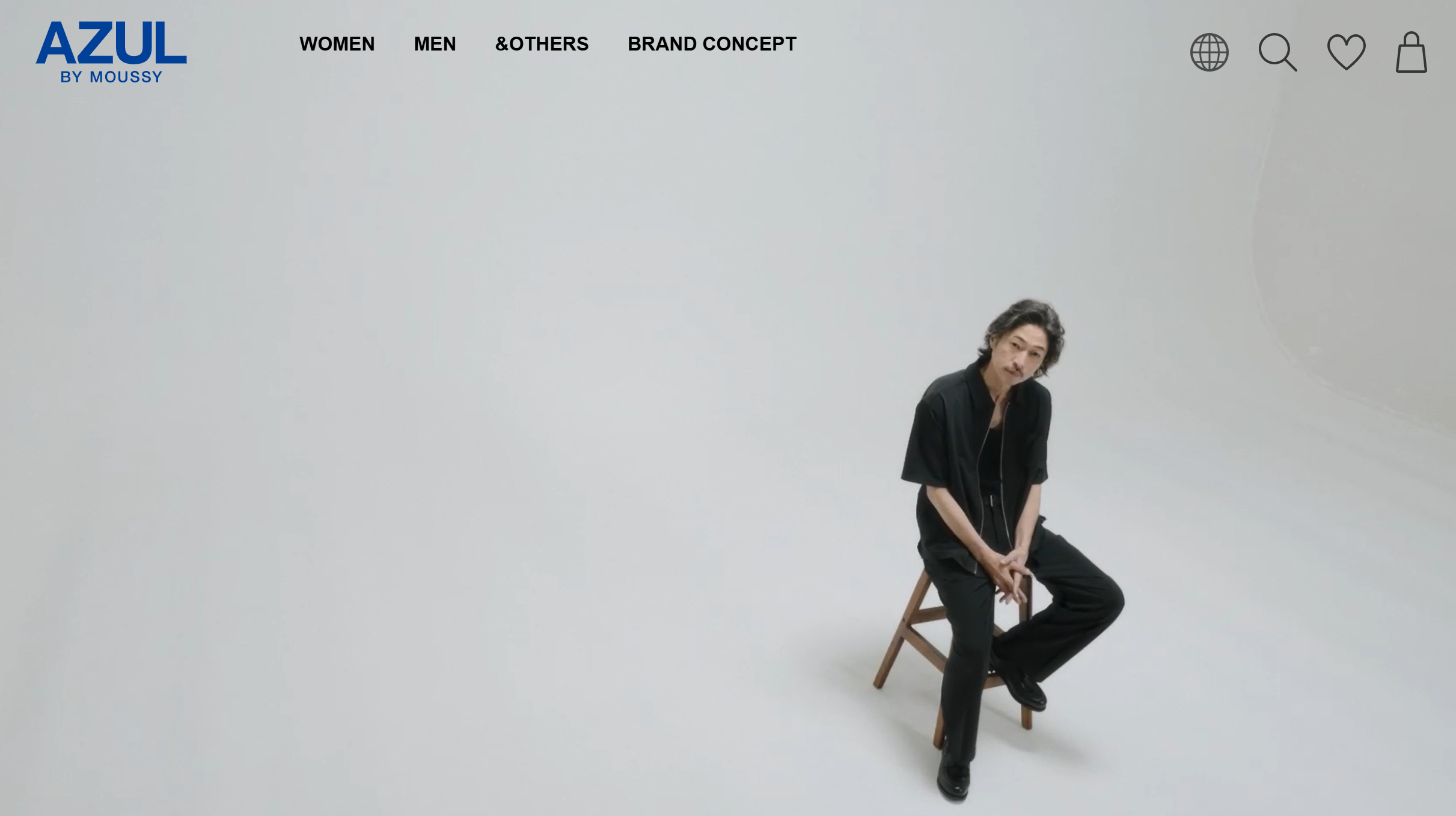The height and width of the screenshot is (816, 1456).
Task: Expand the &OTHERS navigation item
Action: click(x=542, y=44)
